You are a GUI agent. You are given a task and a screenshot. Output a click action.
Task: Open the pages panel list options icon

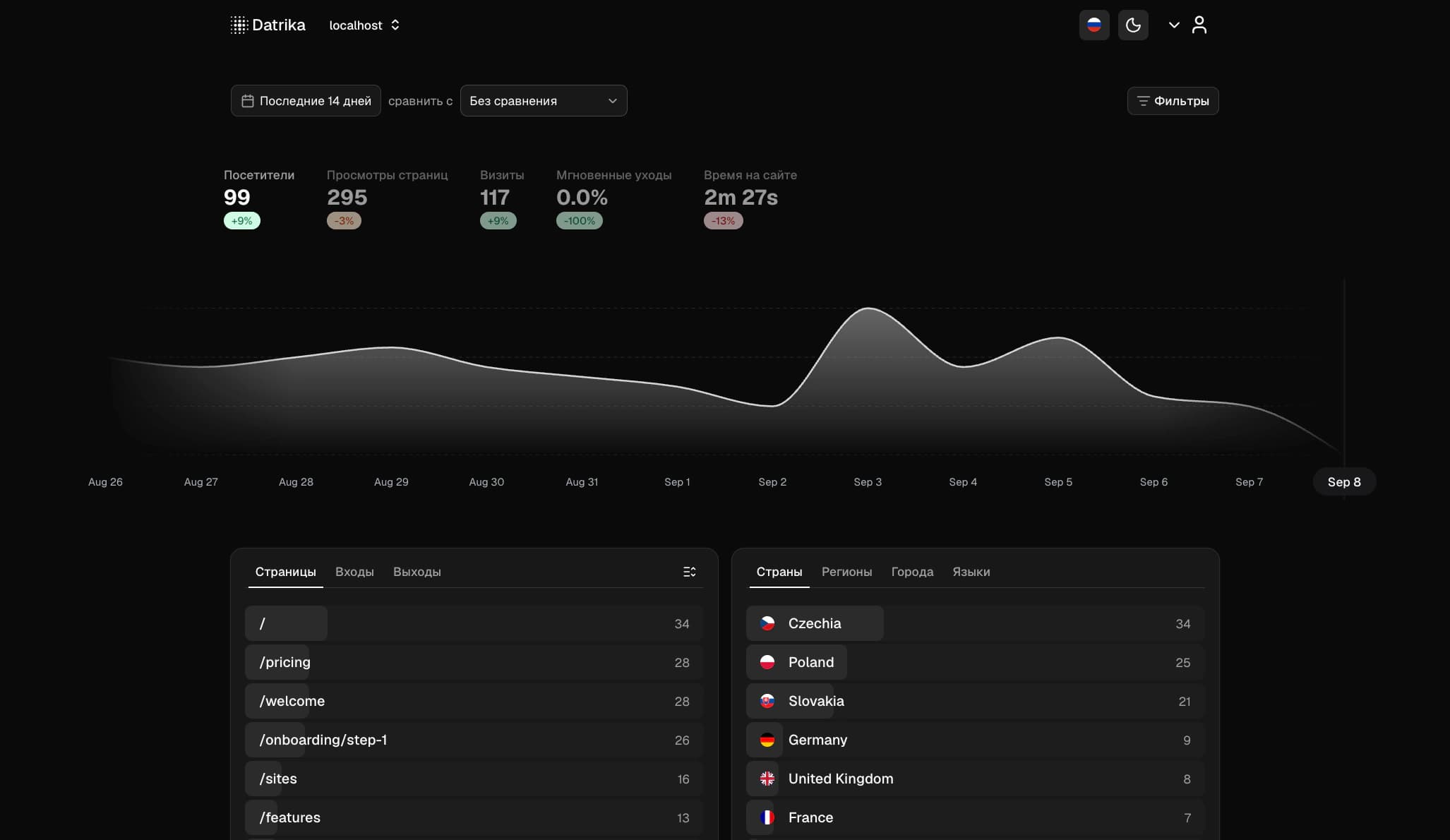tap(690, 572)
